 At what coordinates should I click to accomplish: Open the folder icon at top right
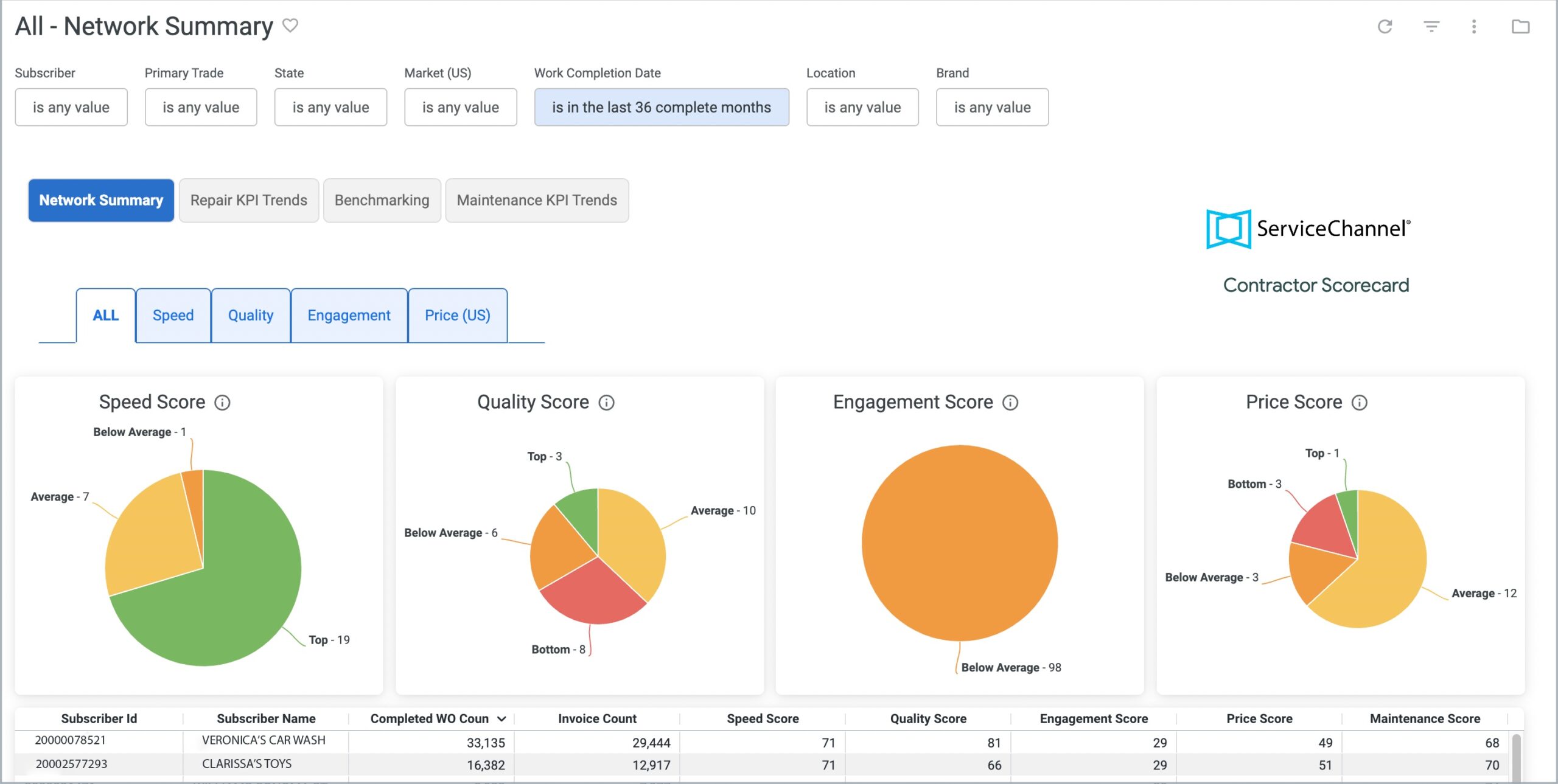(x=1520, y=26)
